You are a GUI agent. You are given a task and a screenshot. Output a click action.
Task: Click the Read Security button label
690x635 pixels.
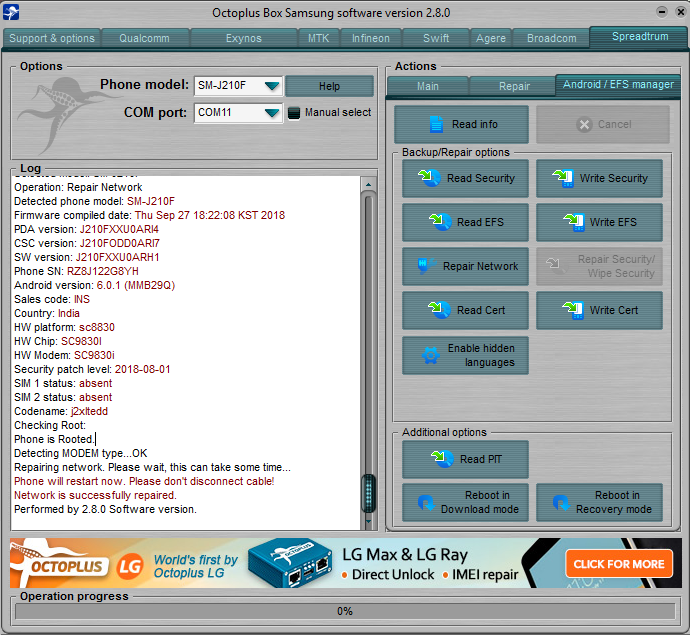pyautogui.click(x=481, y=178)
